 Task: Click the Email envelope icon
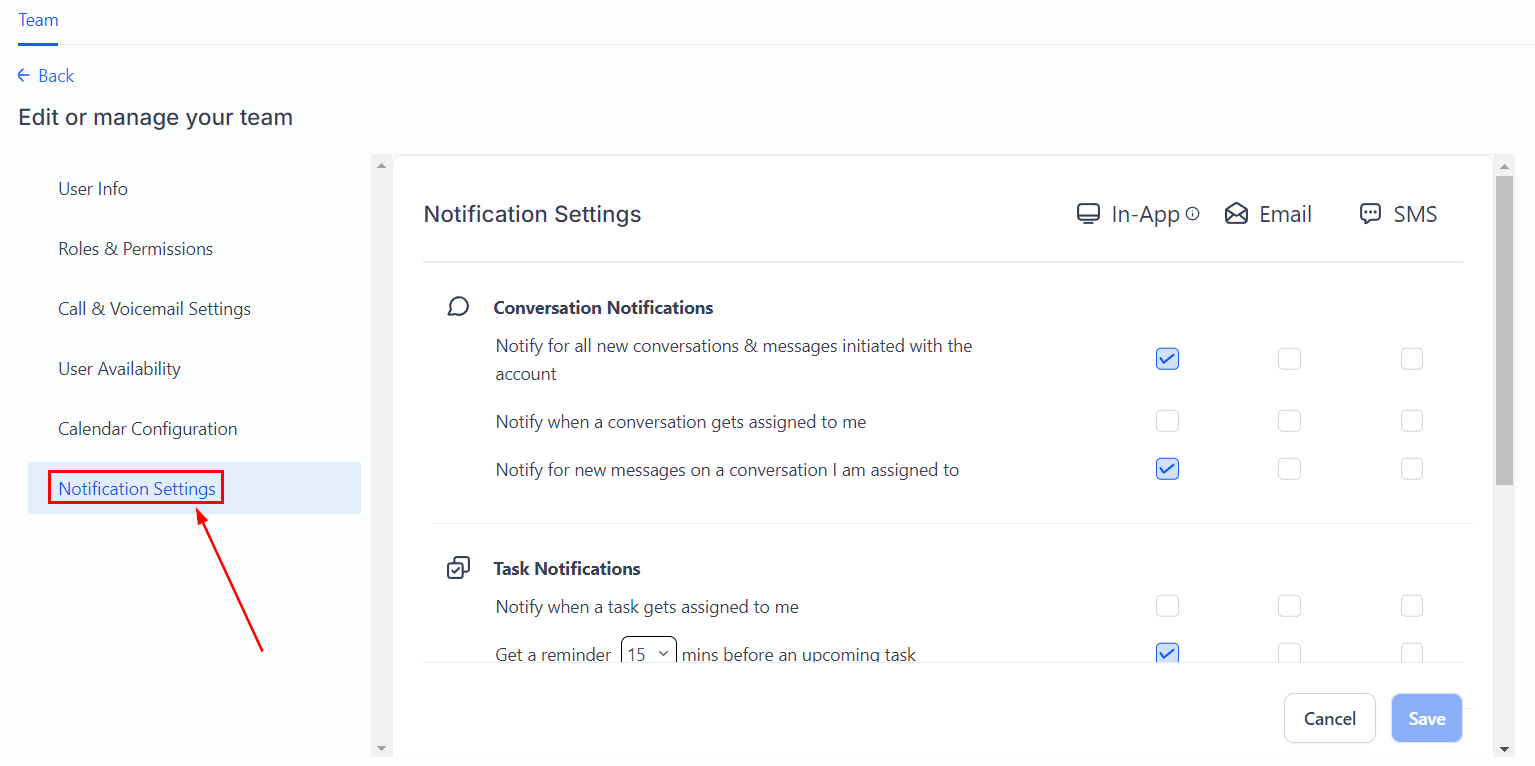[x=1237, y=214]
